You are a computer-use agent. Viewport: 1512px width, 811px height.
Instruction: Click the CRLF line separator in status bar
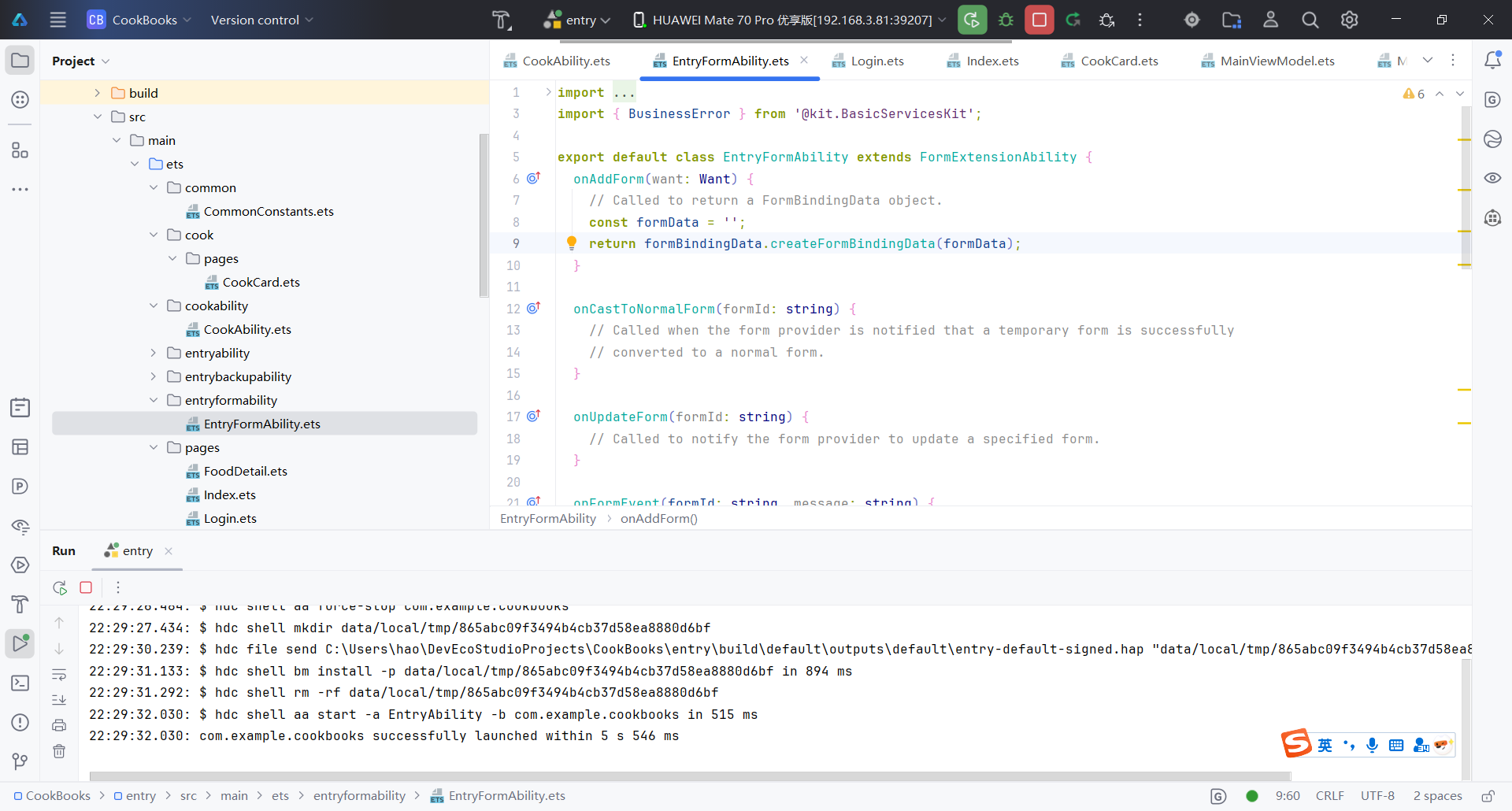[1329, 796]
